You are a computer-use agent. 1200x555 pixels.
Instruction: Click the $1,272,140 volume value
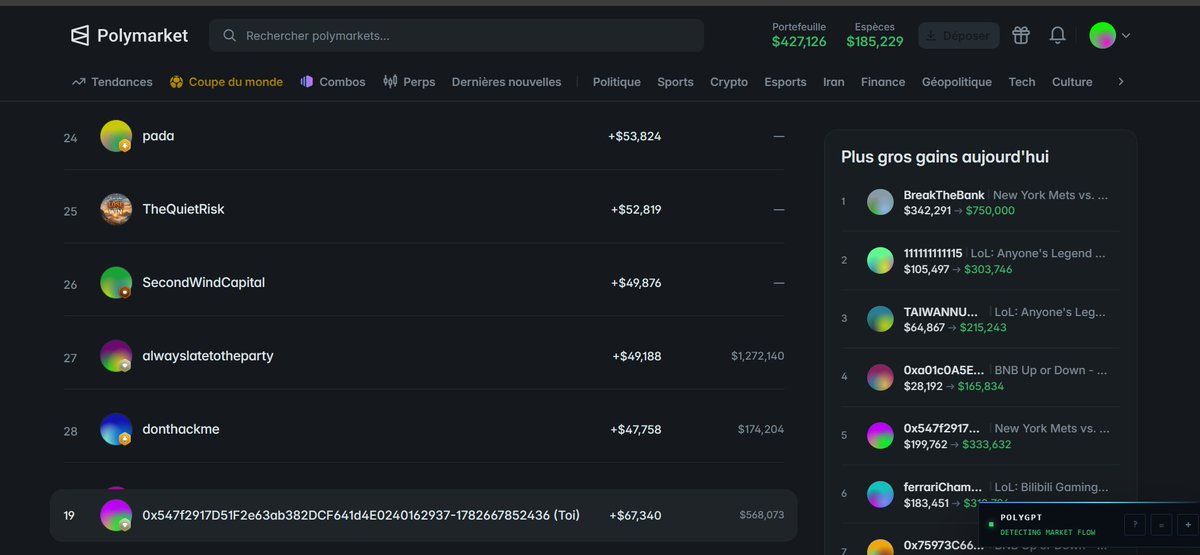(757, 356)
